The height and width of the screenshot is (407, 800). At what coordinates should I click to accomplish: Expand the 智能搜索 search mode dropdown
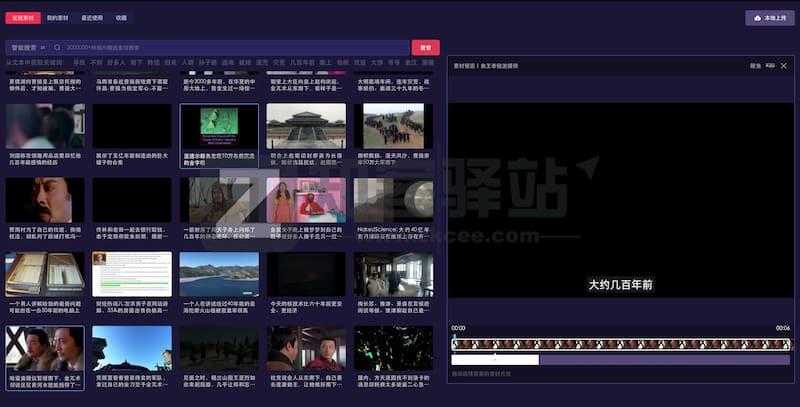click(28, 47)
